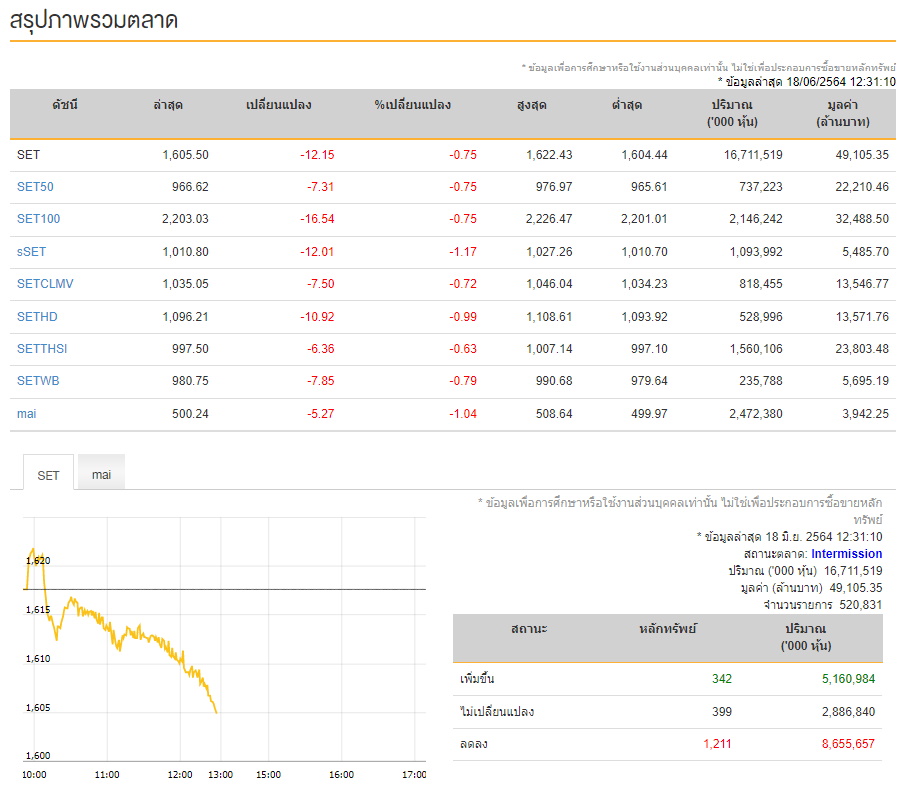Click the ต่ำสุด column header
The image size is (913, 808).
pos(627,105)
